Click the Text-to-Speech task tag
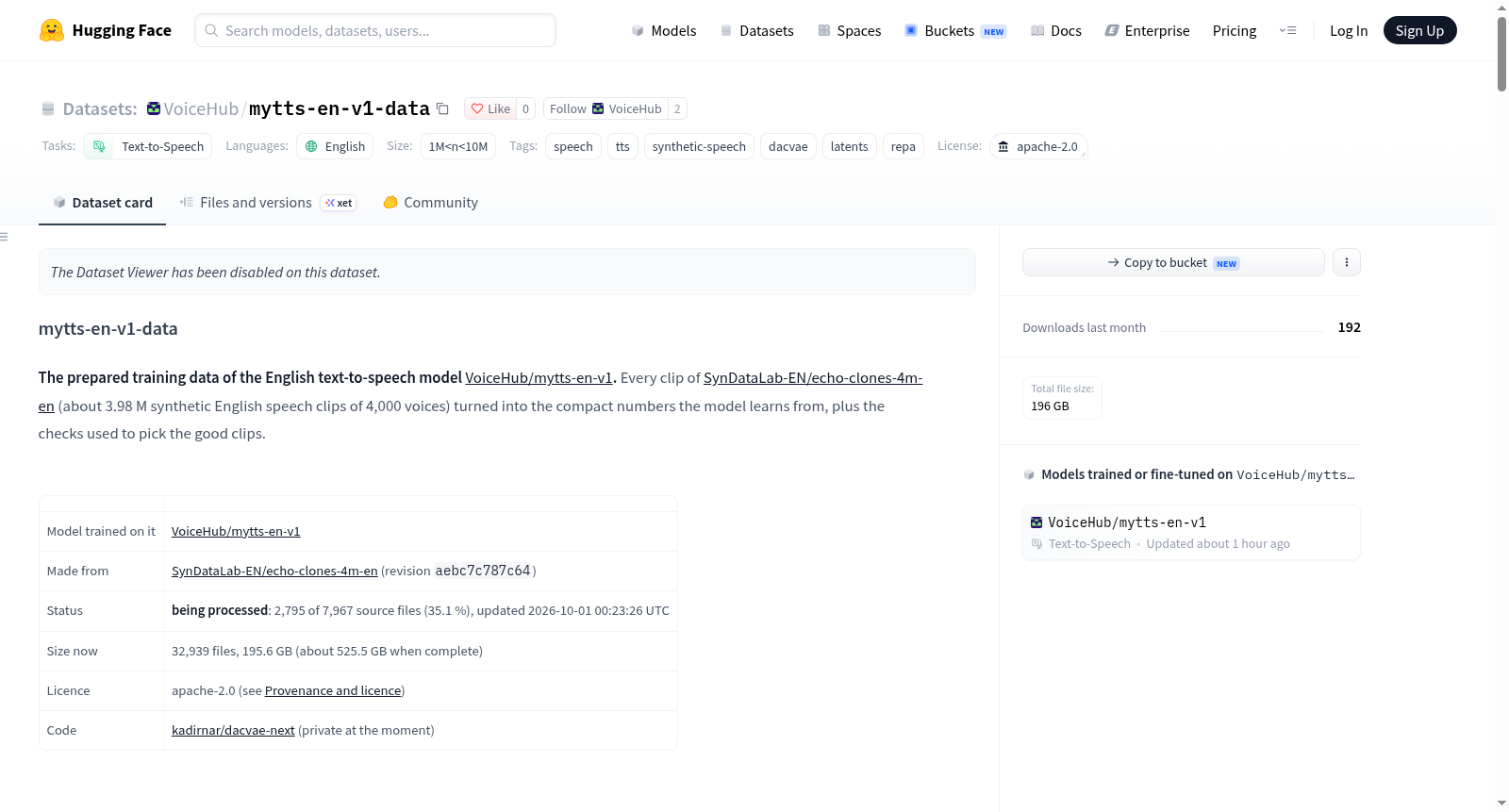 click(148, 146)
